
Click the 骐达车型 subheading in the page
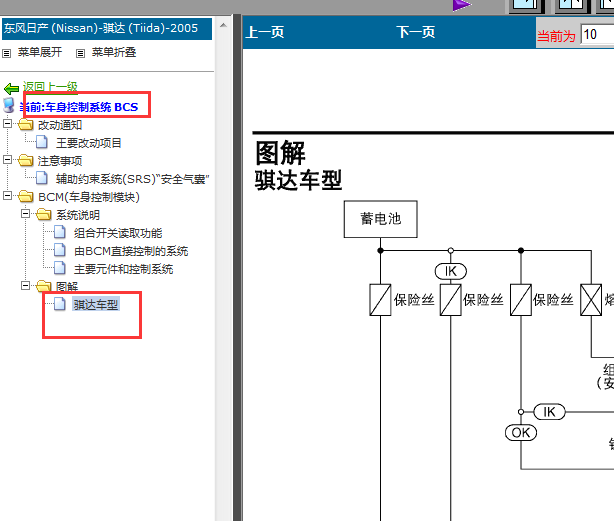click(298, 180)
